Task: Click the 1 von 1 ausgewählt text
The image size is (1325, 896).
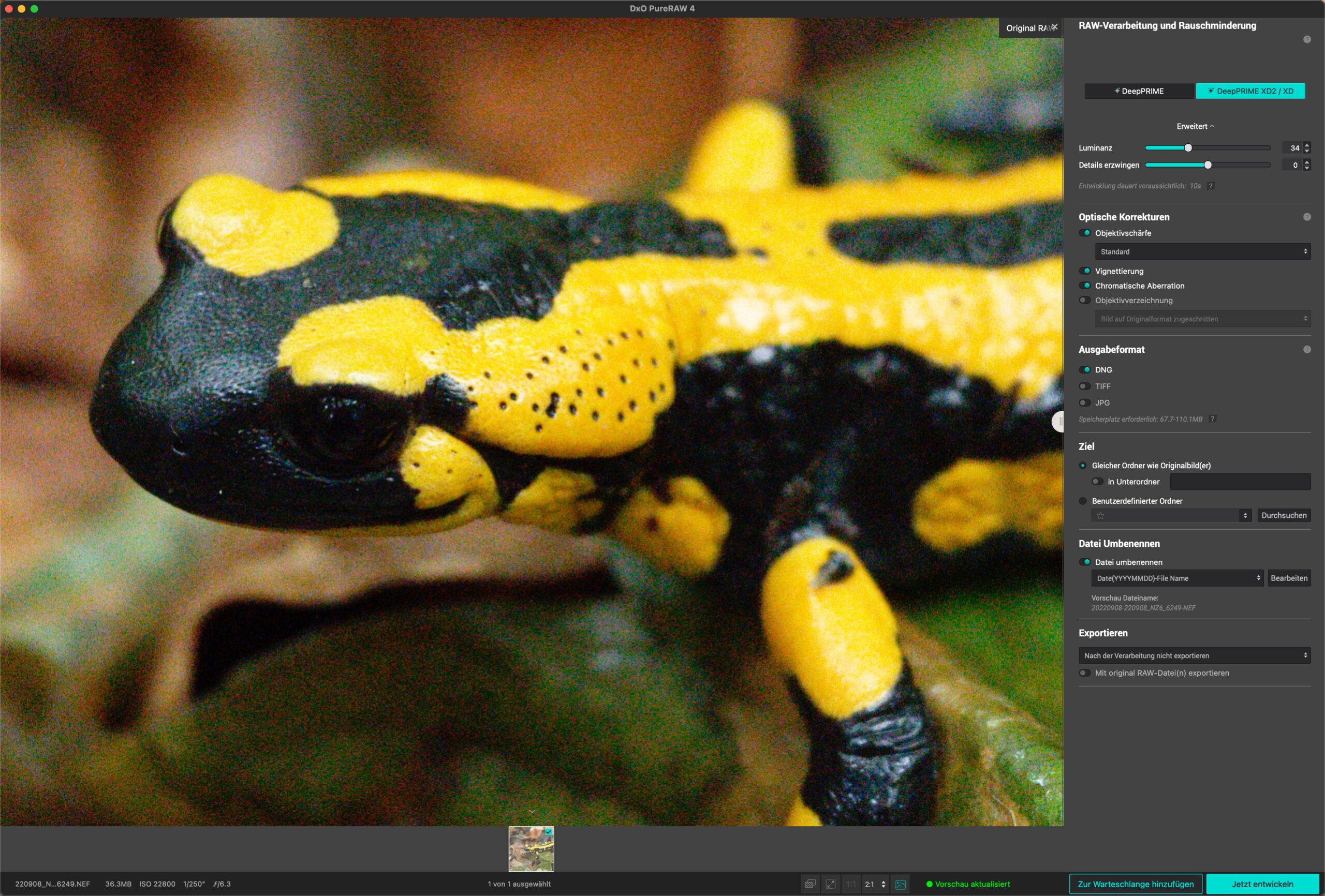Action: [x=519, y=884]
